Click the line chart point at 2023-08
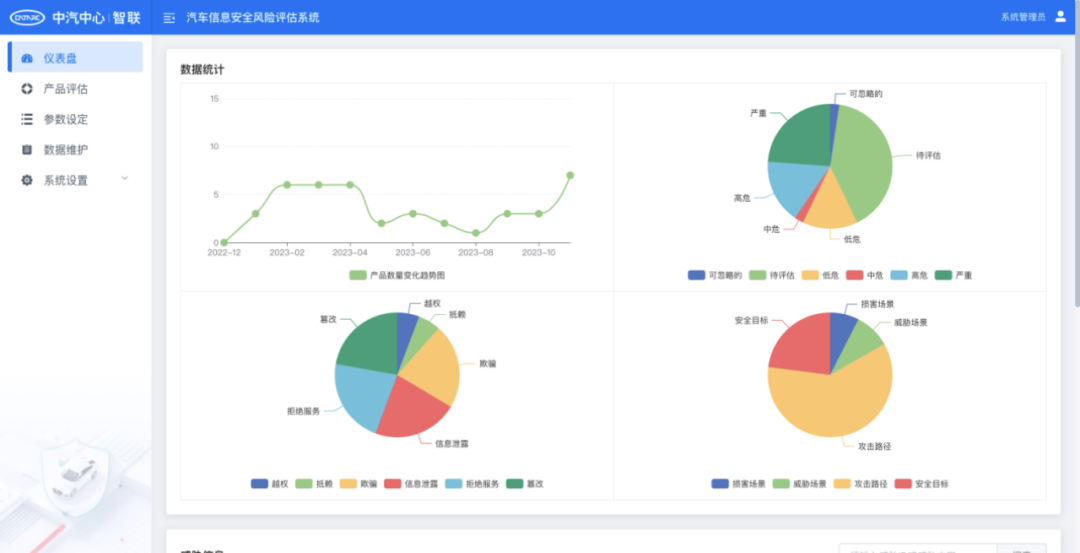1080x553 pixels. [476, 233]
